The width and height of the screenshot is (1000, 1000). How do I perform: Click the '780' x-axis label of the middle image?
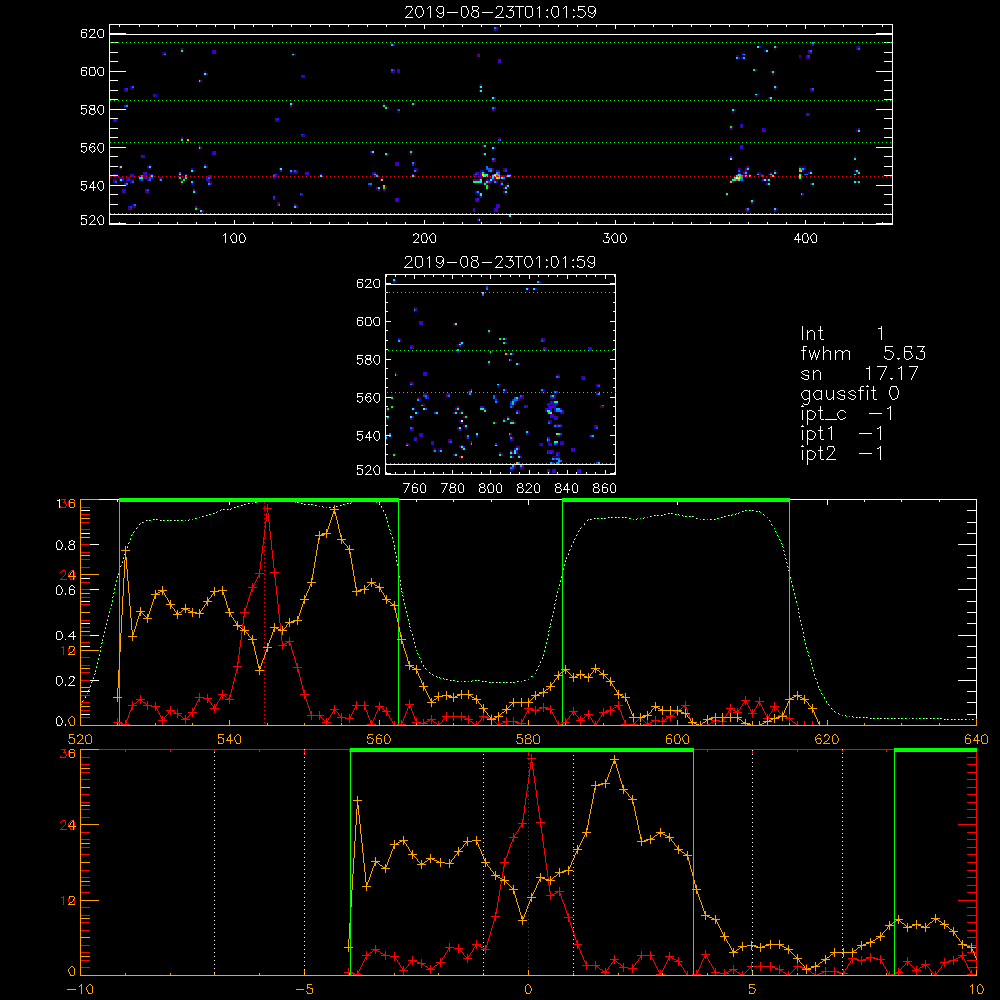453,489
